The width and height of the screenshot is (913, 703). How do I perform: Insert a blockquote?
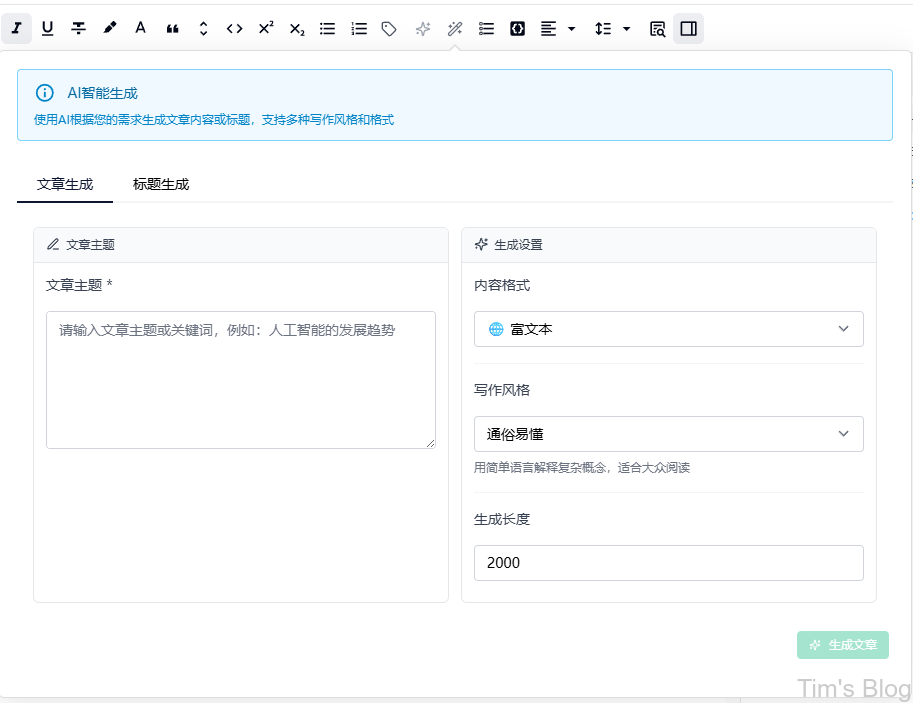171,28
